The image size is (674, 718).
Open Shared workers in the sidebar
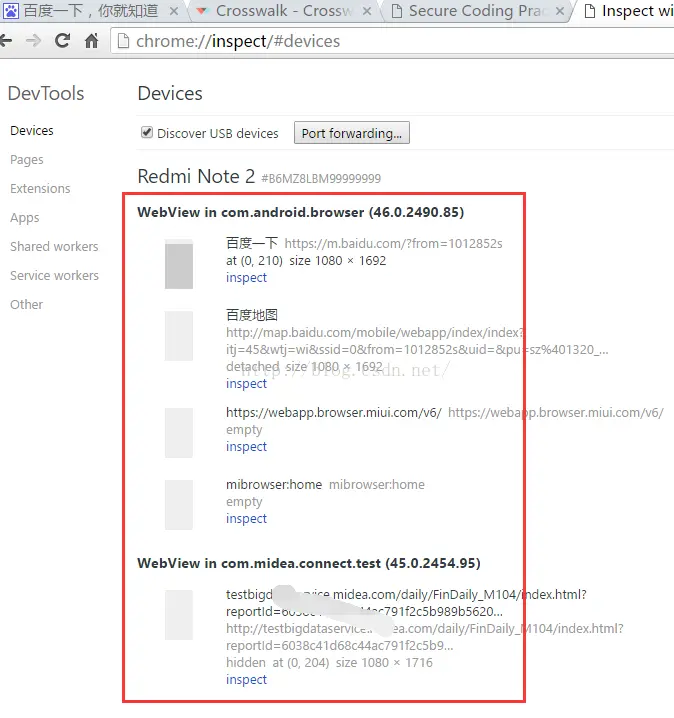pos(54,246)
